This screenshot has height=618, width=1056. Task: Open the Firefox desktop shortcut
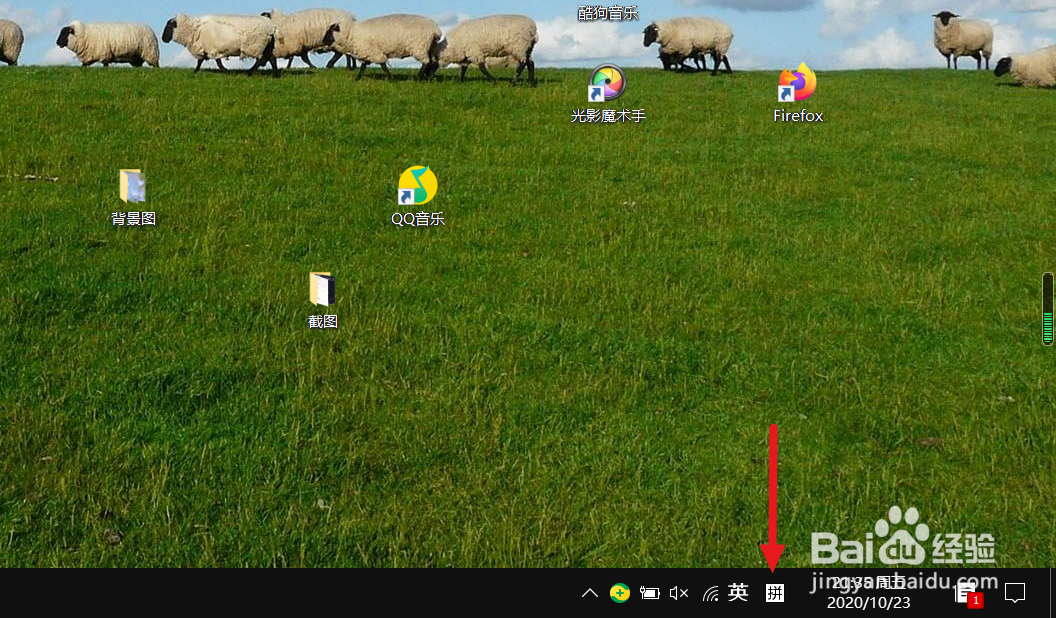[x=798, y=94]
